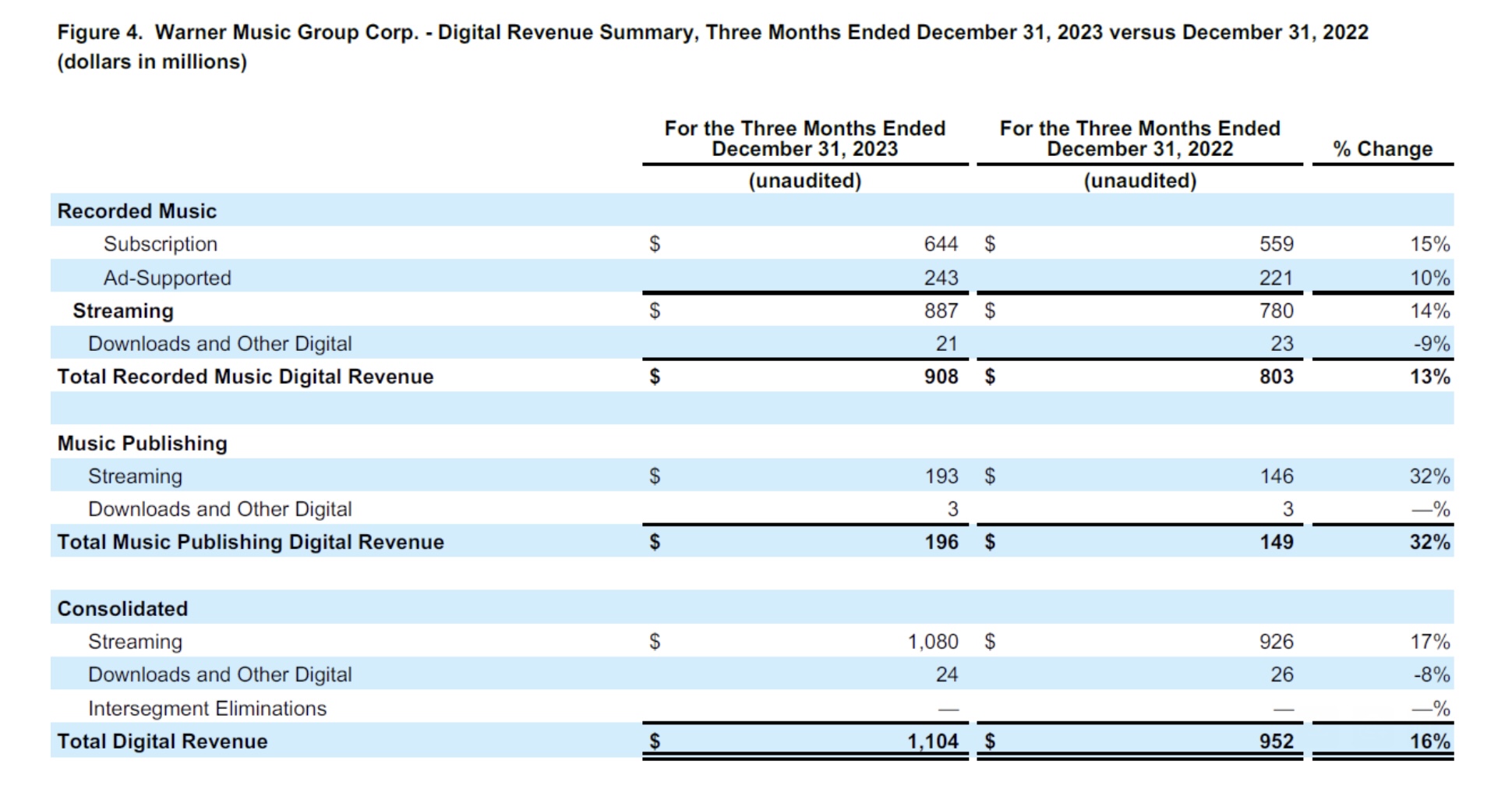Select the Music Publishing Streaming value 146
Image resolution: width=1512 pixels, height=800 pixels.
[1277, 476]
